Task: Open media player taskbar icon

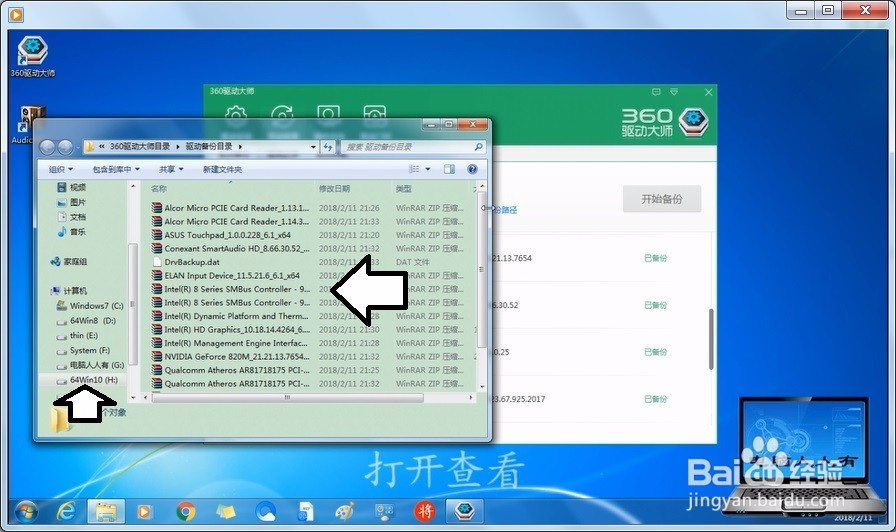Action: [x=143, y=512]
